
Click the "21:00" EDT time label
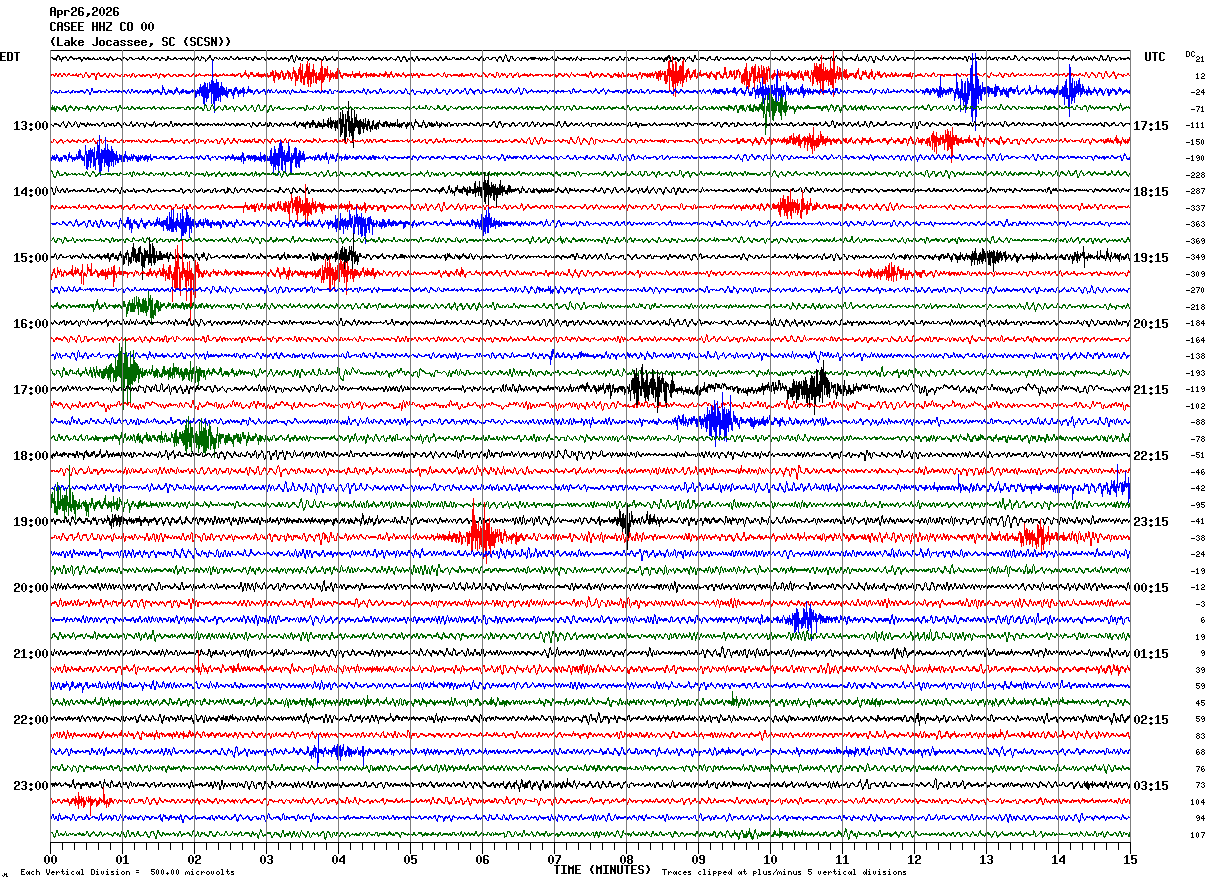coord(31,654)
